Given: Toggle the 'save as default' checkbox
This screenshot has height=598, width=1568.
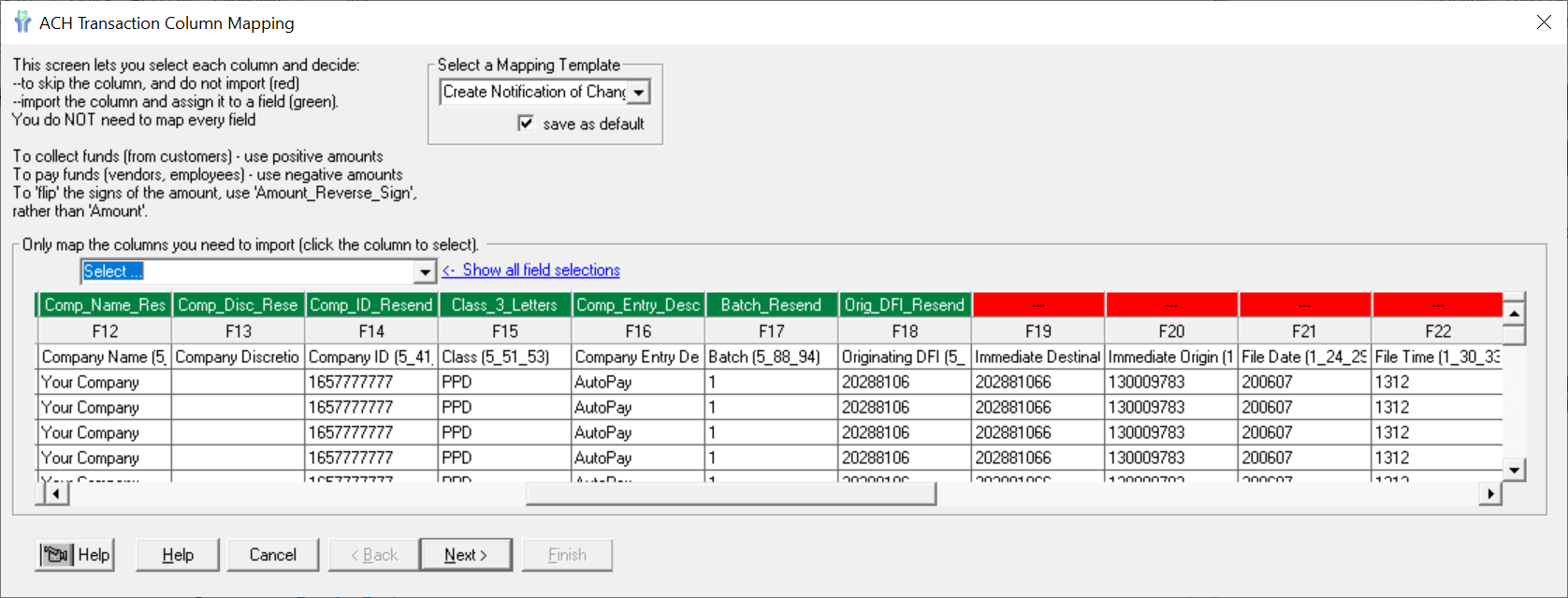Looking at the screenshot, I should click(526, 124).
